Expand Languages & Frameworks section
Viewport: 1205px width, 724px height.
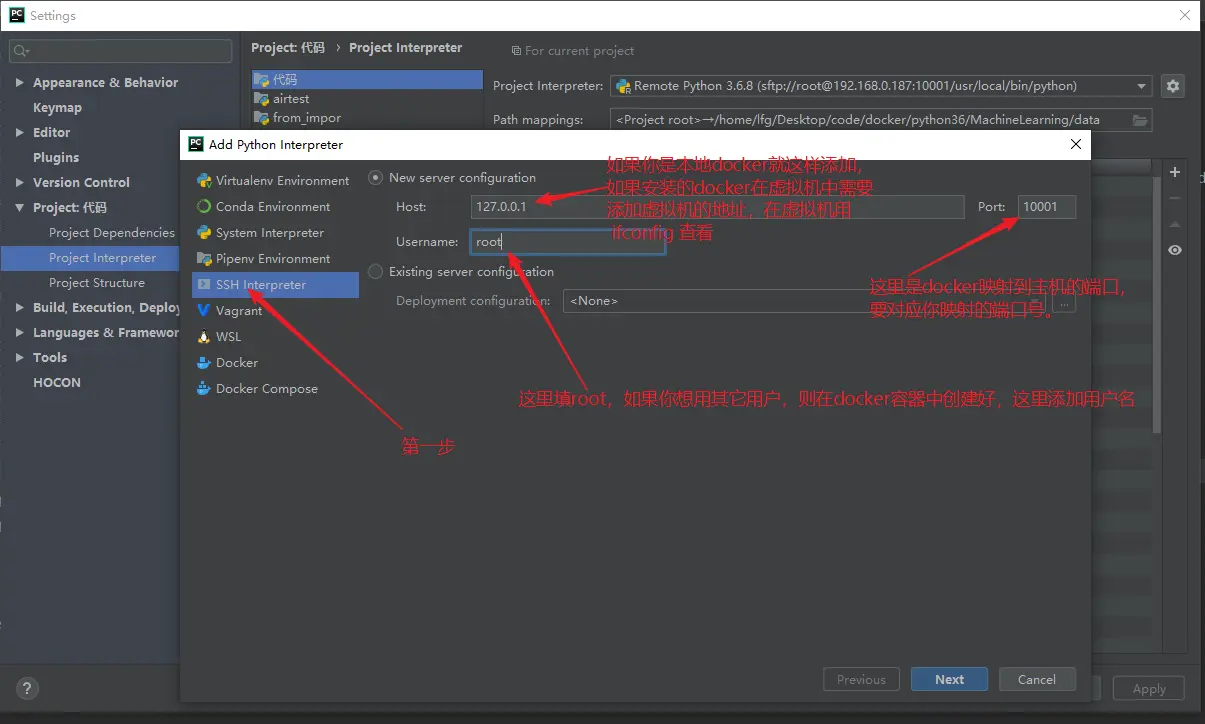pyautogui.click(x=20, y=333)
